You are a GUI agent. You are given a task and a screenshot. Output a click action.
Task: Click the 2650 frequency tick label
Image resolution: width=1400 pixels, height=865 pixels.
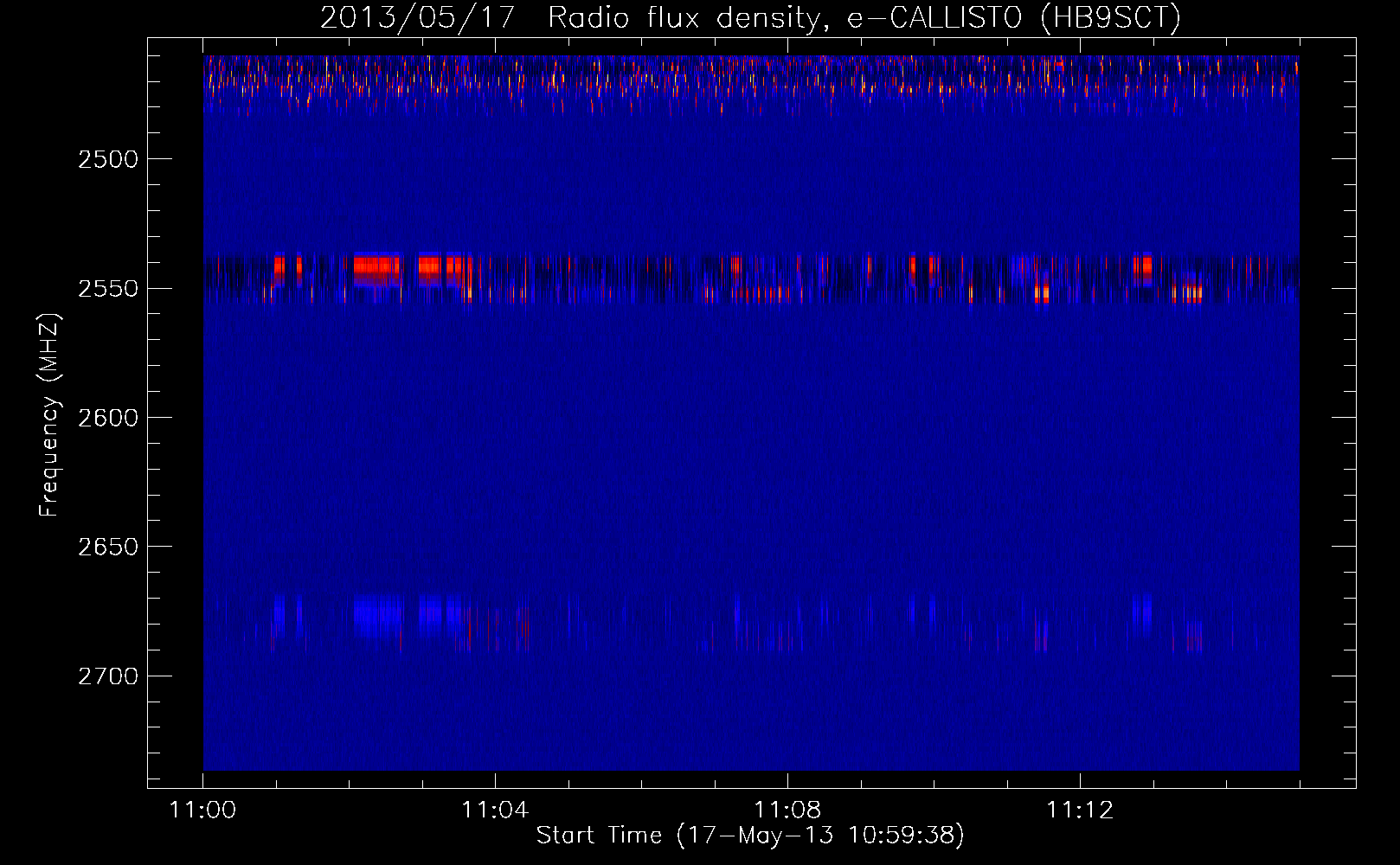[x=108, y=547]
